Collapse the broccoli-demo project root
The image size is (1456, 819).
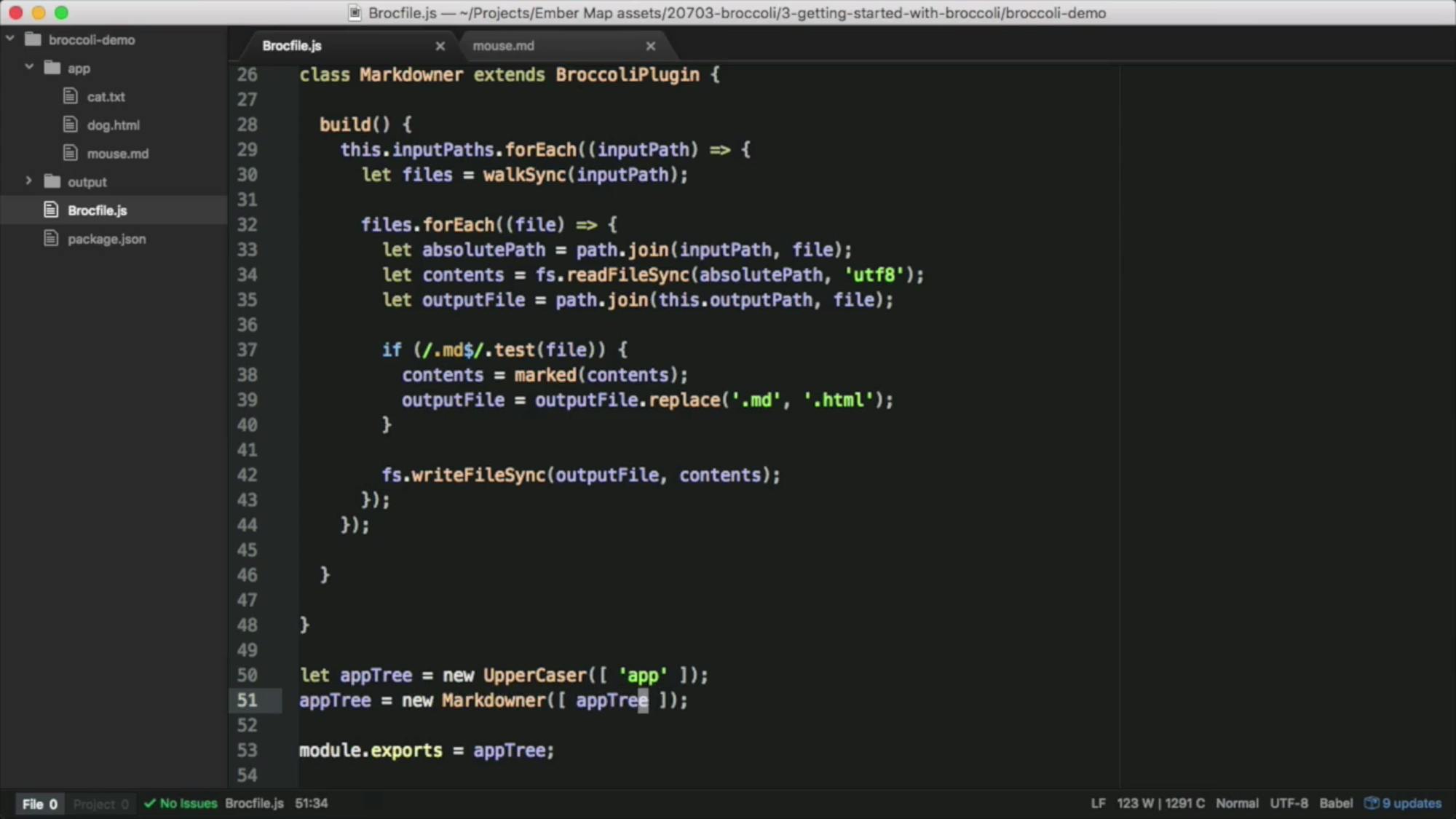pos(9,37)
